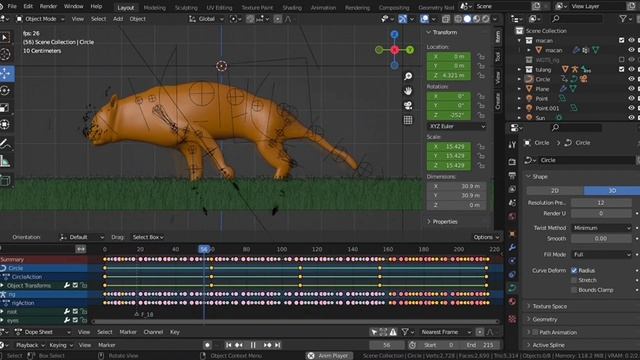Switch perspective/orthographic with the grid icon

tap(408, 120)
